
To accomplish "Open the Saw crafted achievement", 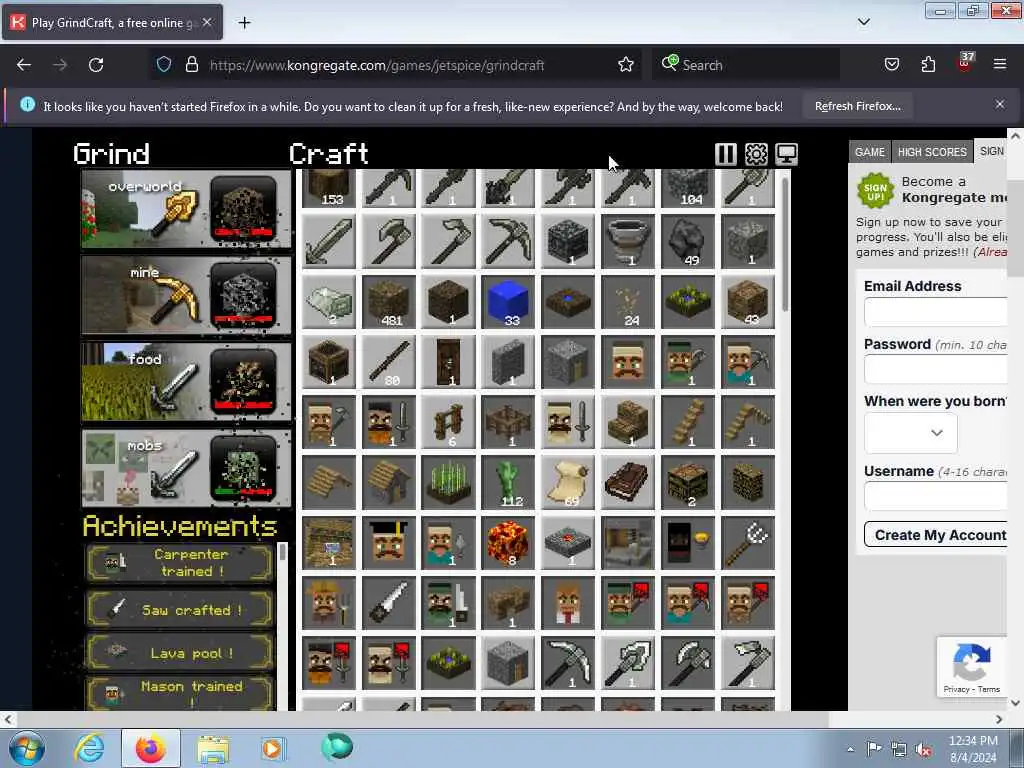I will 179,609.
